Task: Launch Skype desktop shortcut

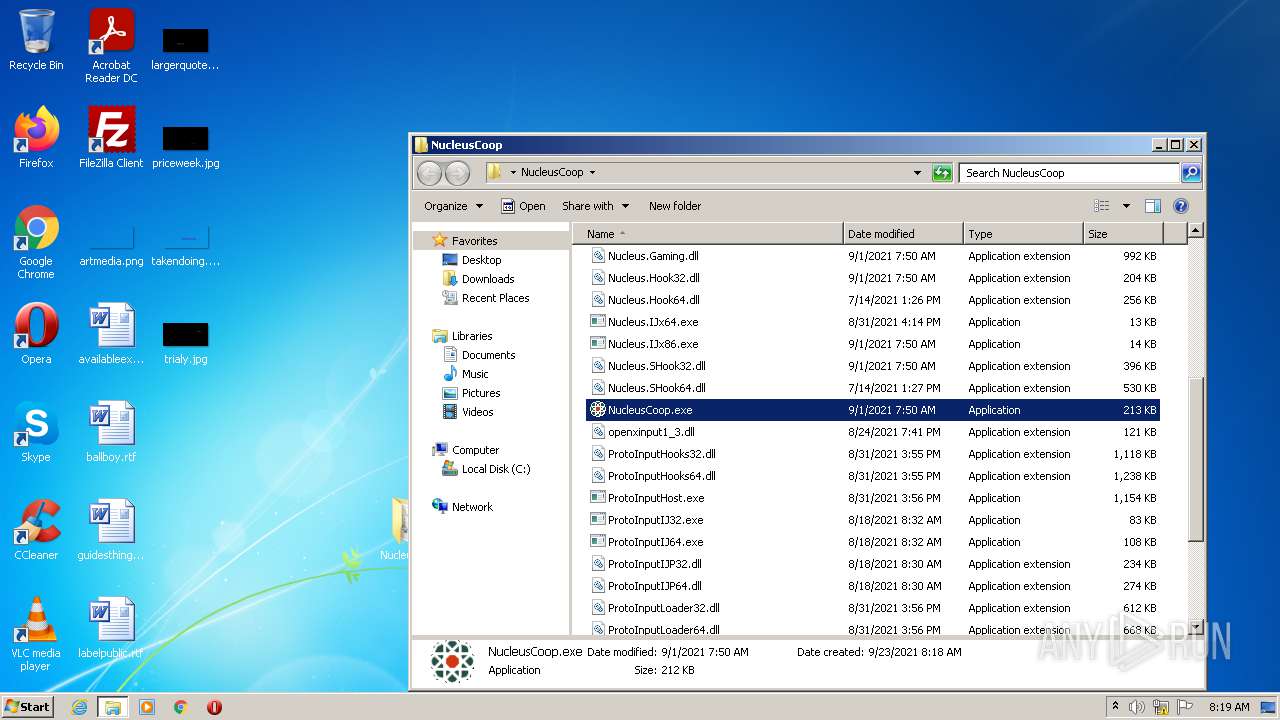Action: point(36,431)
